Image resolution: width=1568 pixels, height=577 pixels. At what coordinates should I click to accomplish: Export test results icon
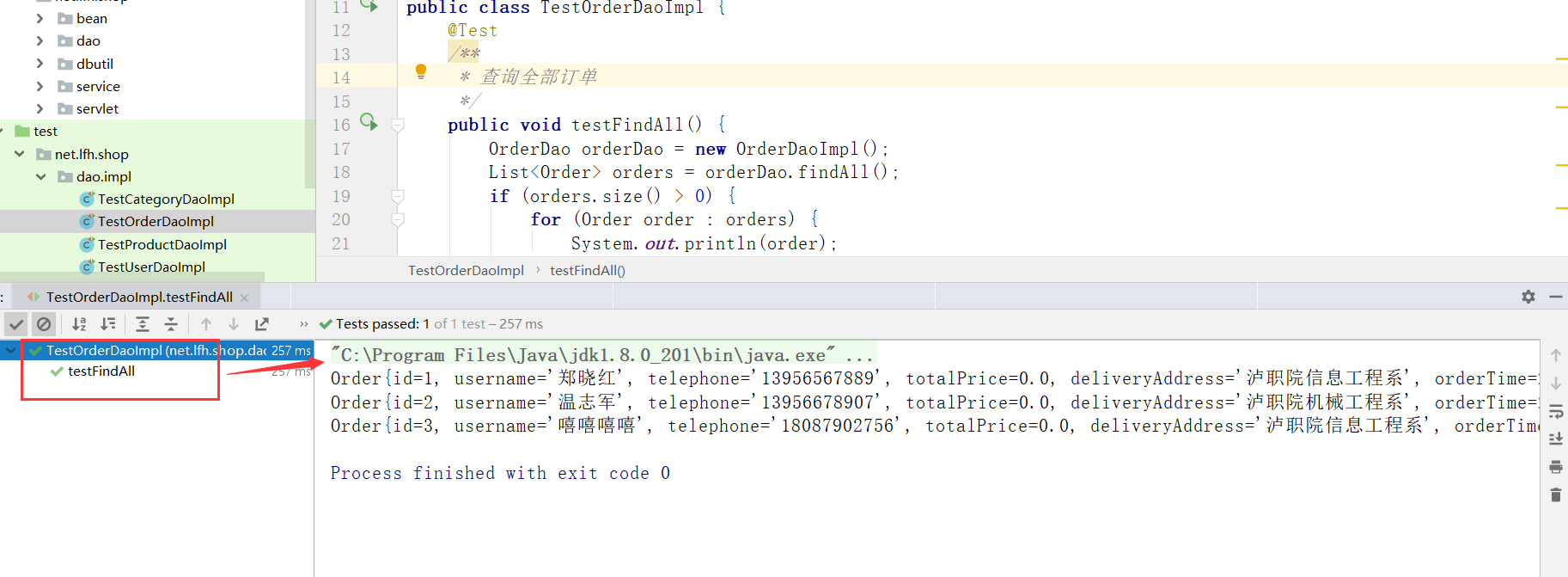click(262, 324)
